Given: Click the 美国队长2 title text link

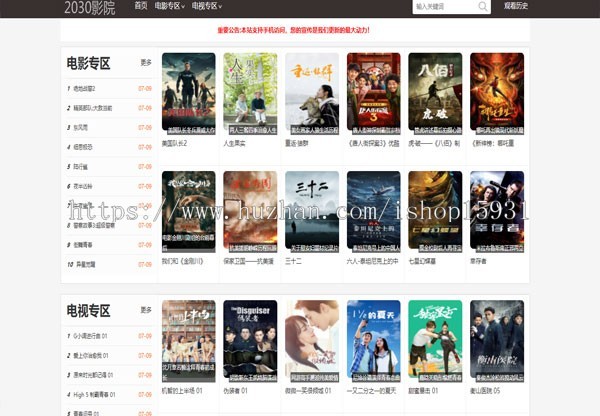Looking at the screenshot, I should point(174,144).
